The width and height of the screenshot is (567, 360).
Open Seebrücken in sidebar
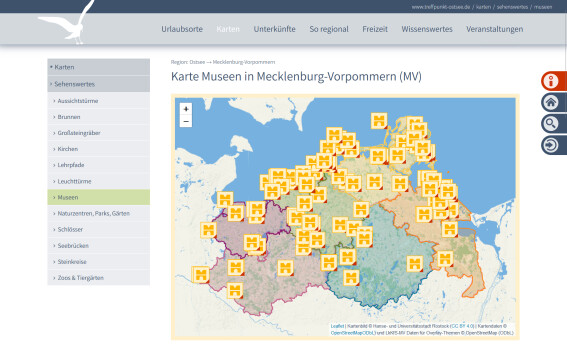point(99,245)
